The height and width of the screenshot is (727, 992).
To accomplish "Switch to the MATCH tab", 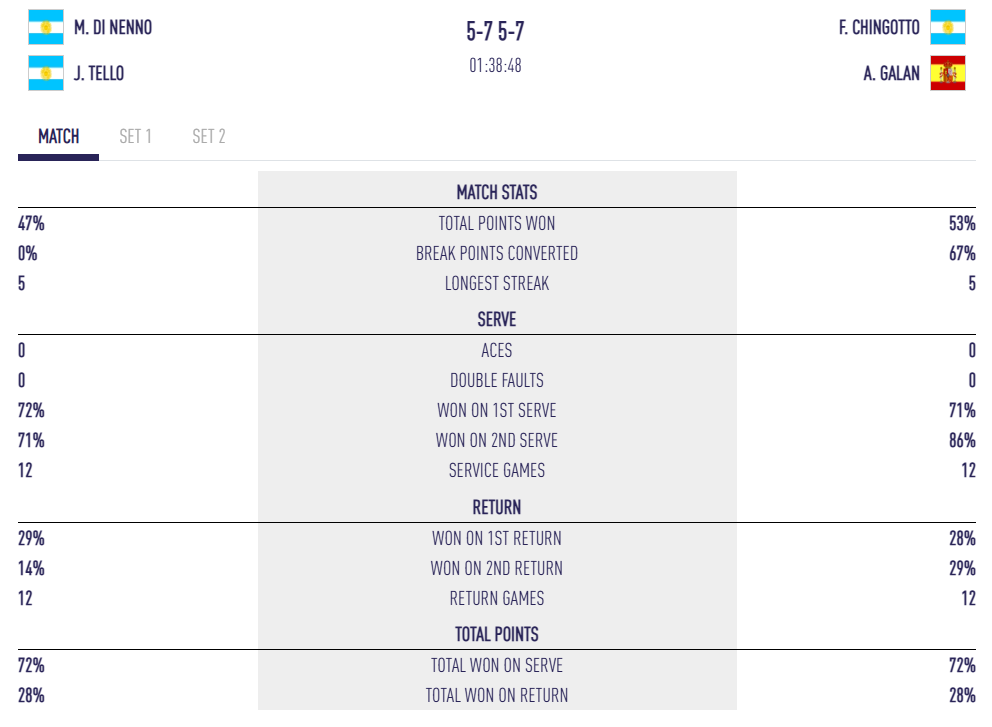I will [x=59, y=136].
